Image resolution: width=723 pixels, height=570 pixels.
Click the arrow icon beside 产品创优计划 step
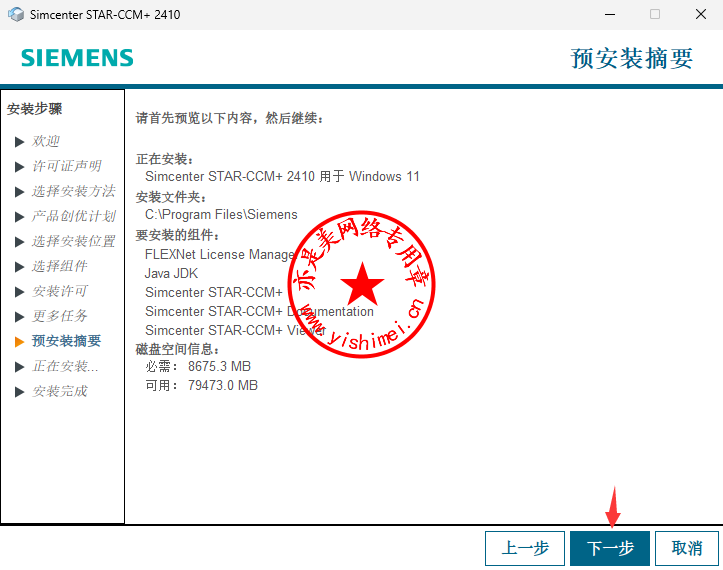tap(19, 217)
